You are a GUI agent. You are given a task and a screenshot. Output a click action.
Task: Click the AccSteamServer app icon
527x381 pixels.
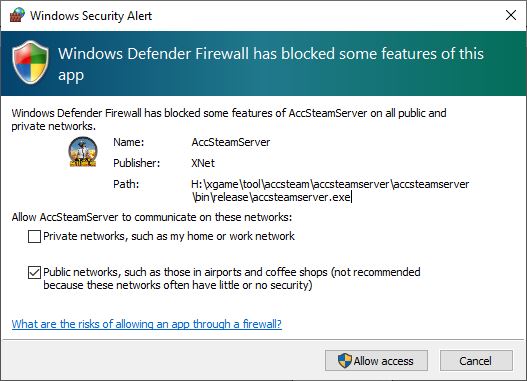coord(83,152)
